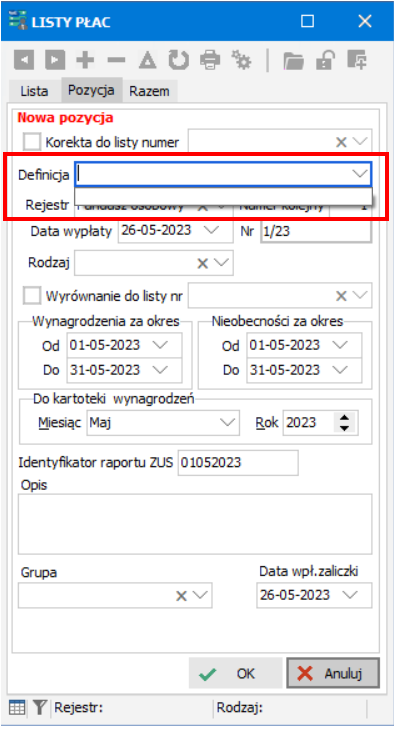395x729 pixels.
Task: Expand the Definicja dropdown arrow
Action: click(359, 174)
